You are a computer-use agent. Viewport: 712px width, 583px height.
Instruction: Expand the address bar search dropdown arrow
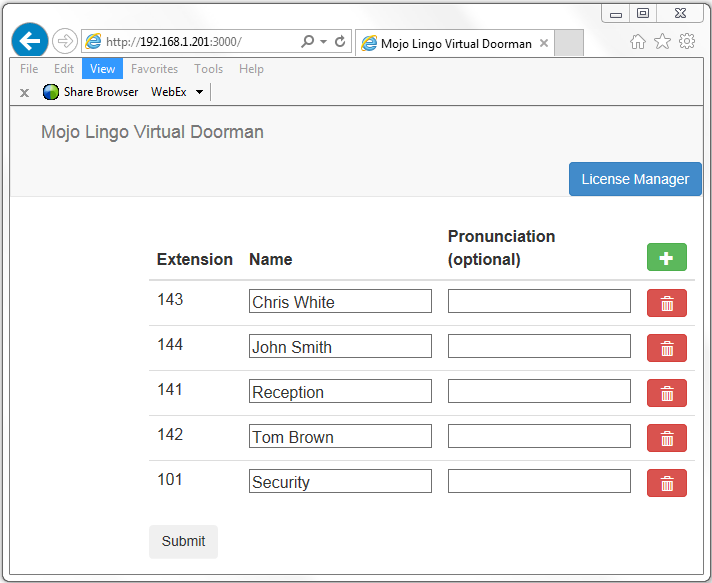pos(323,42)
